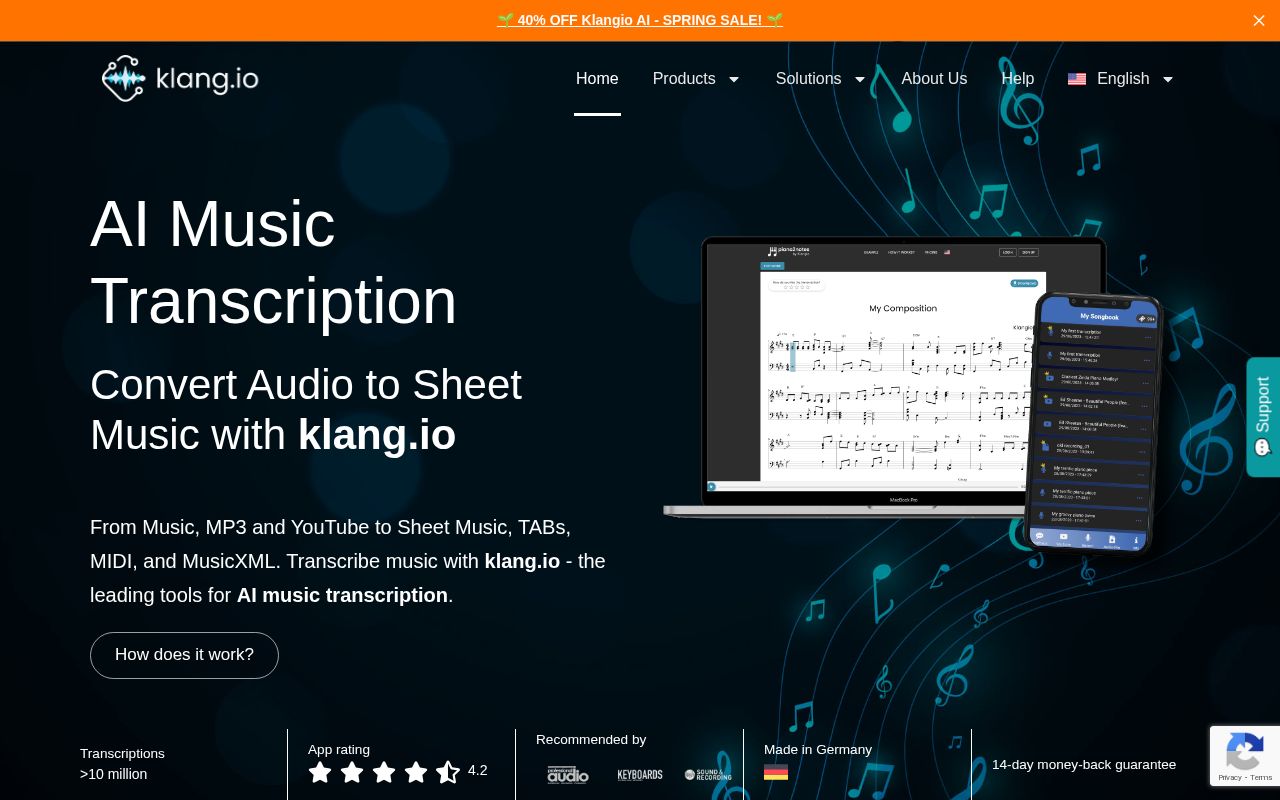This screenshot has width=1280, height=800.
Task: Go to the Home menu item
Action: coord(597,79)
